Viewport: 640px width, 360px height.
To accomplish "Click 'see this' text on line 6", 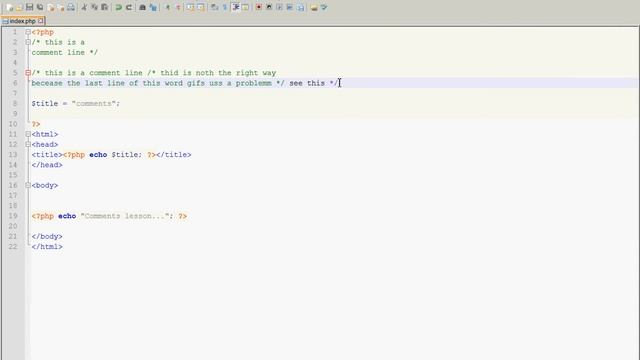I will [x=307, y=83].
